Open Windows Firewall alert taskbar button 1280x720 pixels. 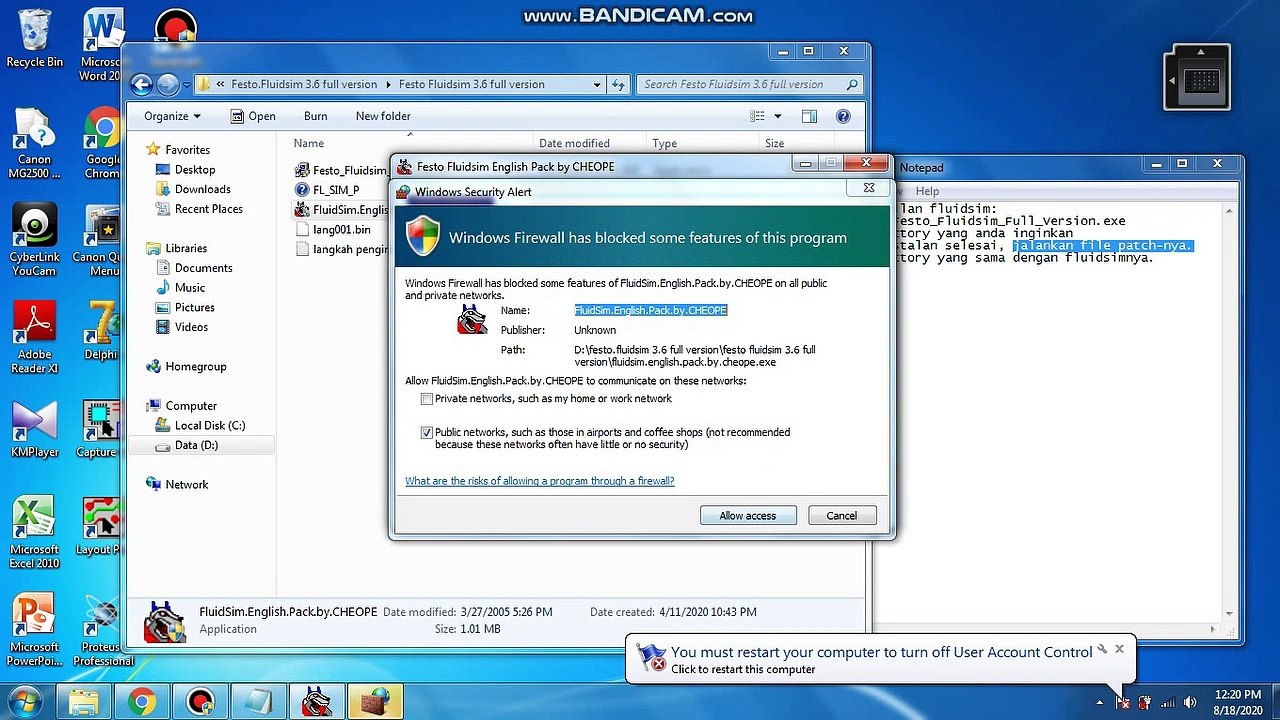(x=374, y=702)
